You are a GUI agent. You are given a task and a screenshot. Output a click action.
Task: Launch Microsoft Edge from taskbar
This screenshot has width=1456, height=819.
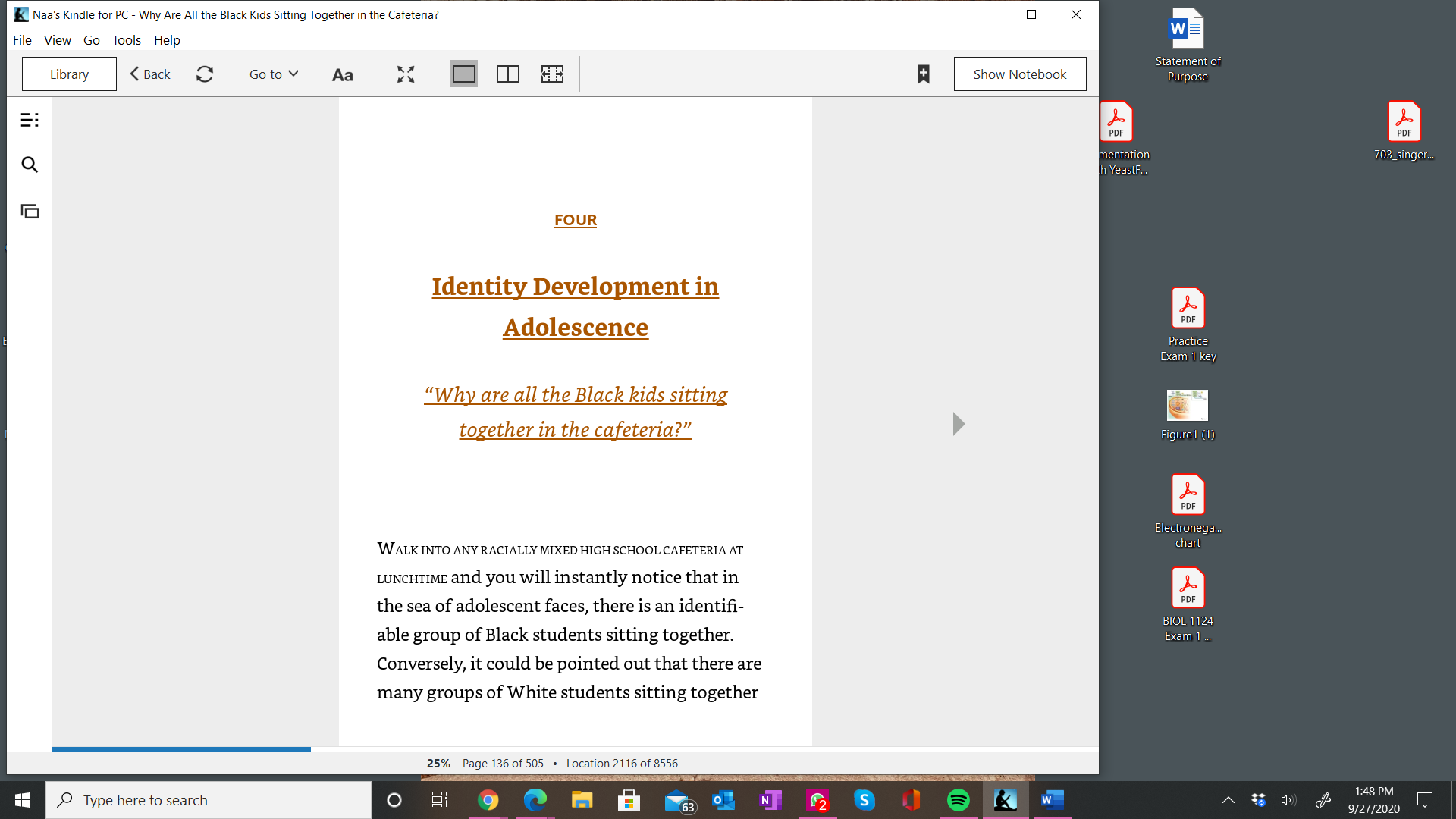pos(535,800)
